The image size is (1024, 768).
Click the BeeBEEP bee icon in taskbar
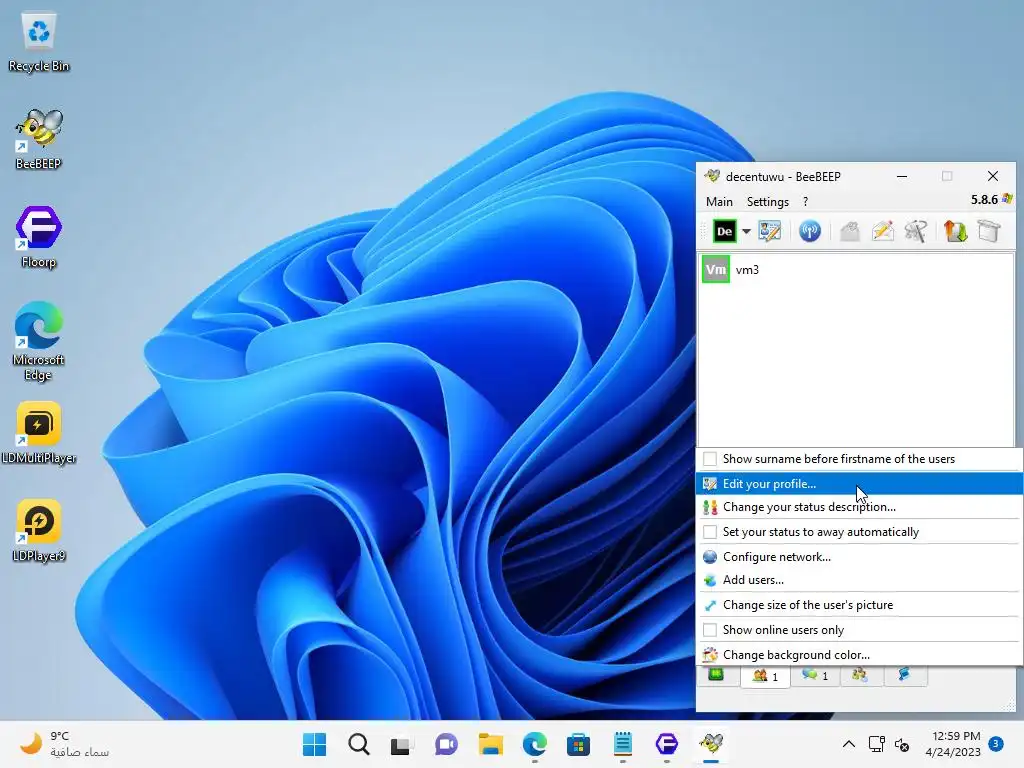tap(711, 744)
